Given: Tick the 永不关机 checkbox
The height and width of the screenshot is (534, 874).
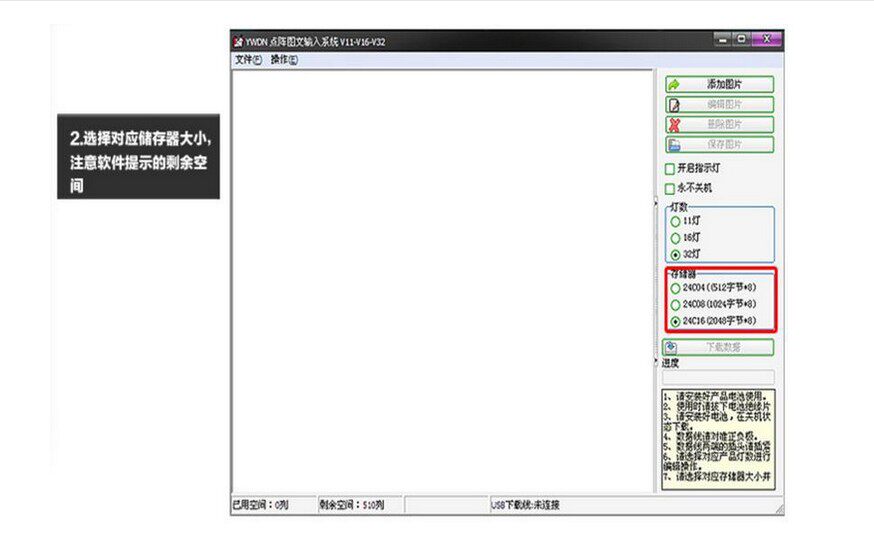Looking at the screenshot, I should coord(670,188).
